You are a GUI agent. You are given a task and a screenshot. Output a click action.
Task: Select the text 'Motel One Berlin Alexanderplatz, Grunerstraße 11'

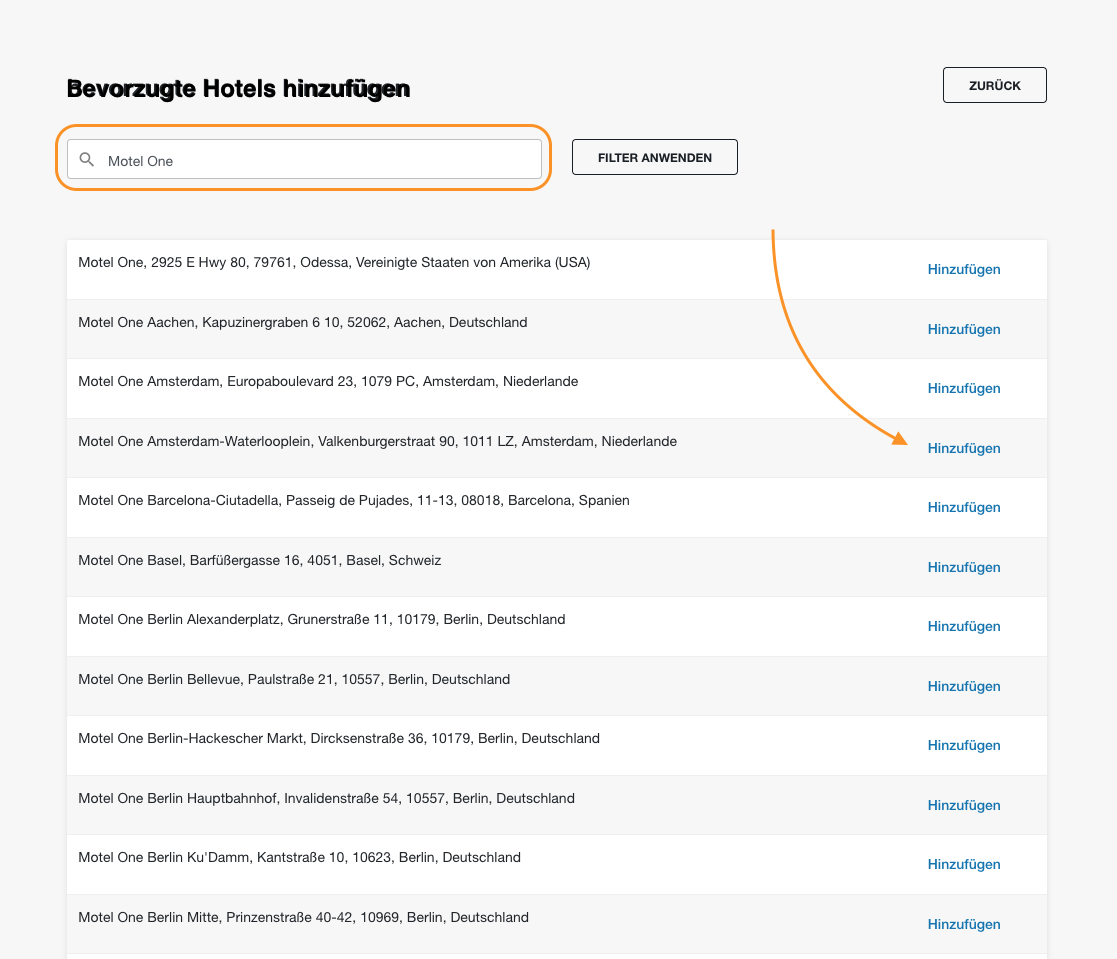234,620
